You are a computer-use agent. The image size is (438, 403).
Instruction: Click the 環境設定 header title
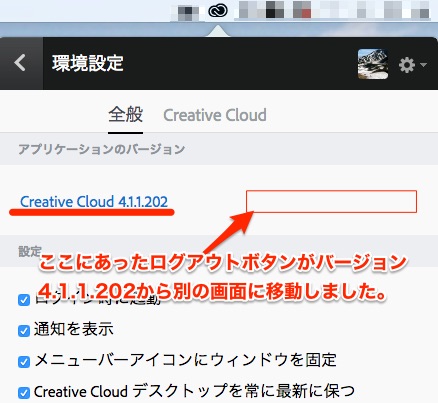point(88,63)
